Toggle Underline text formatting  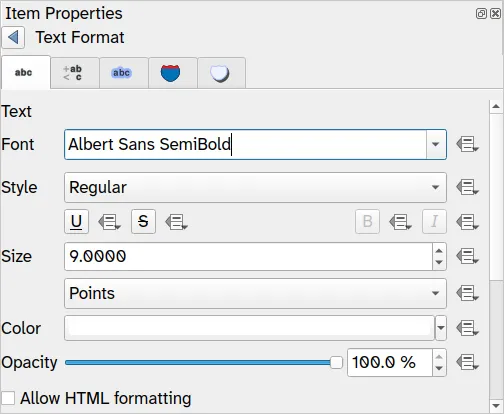click(76, 221)
